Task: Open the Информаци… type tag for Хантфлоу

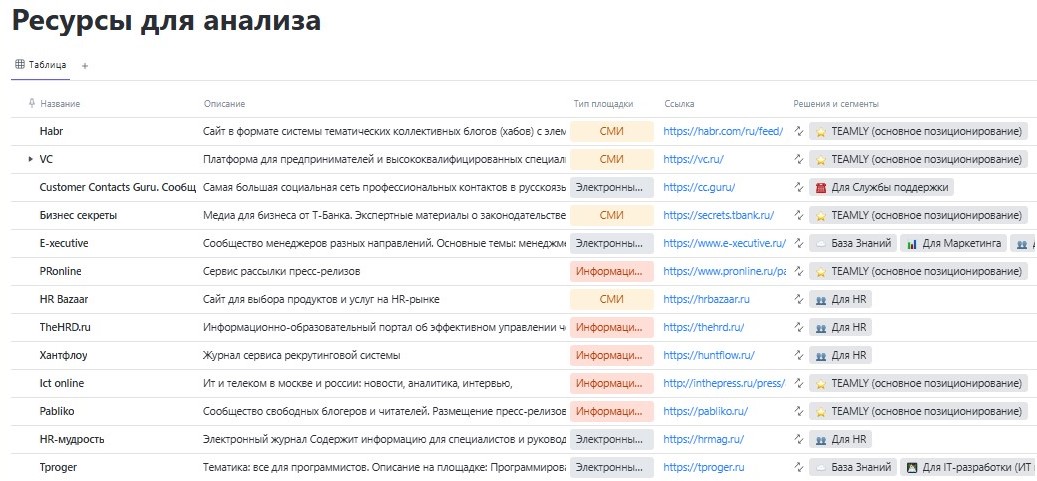Action: pyautogui.click(x=611, y=355)
